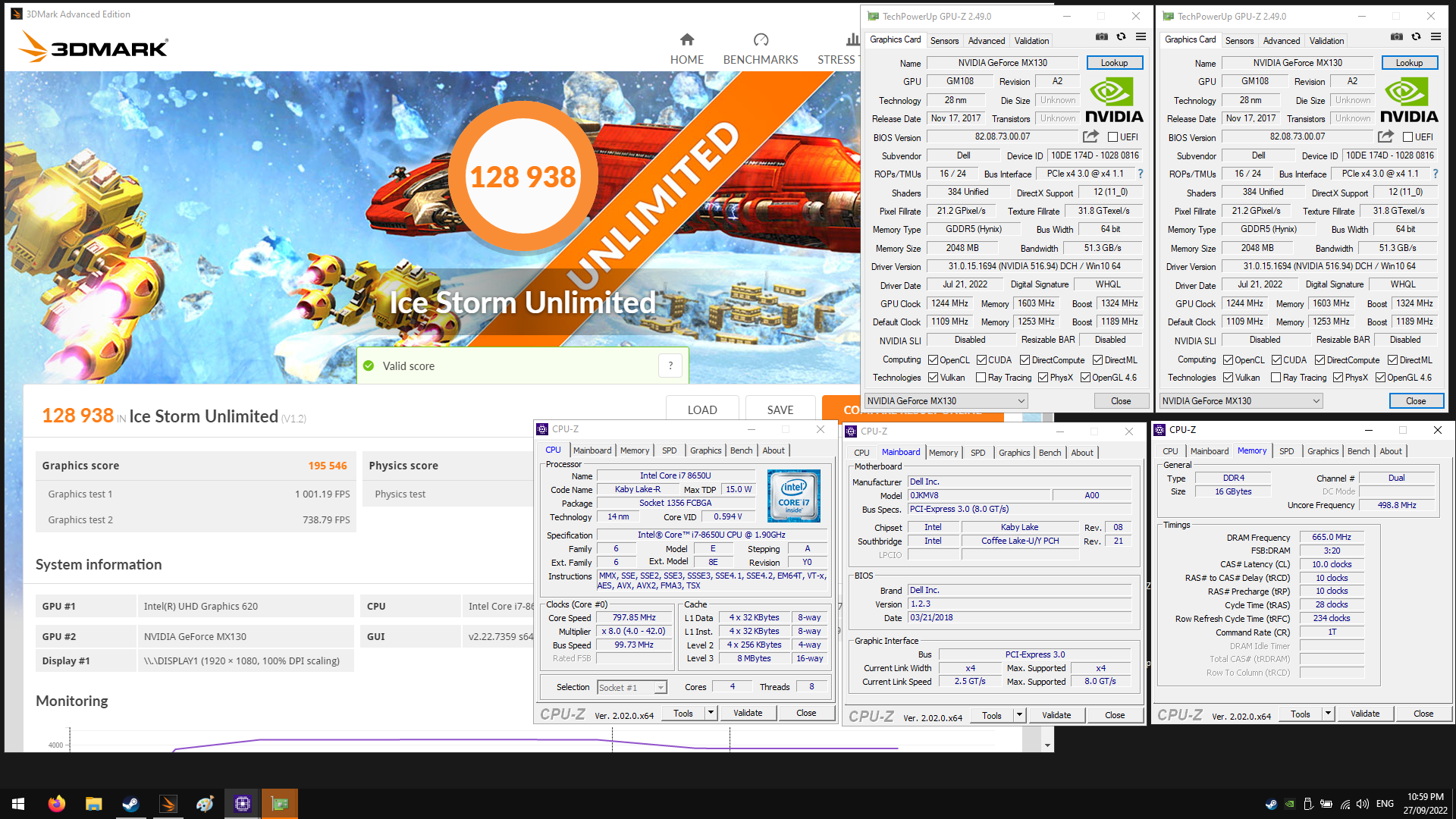Click the network icon in system tray
Image resolution: width=1456 pixels, height=819 pixels.
1345,804
